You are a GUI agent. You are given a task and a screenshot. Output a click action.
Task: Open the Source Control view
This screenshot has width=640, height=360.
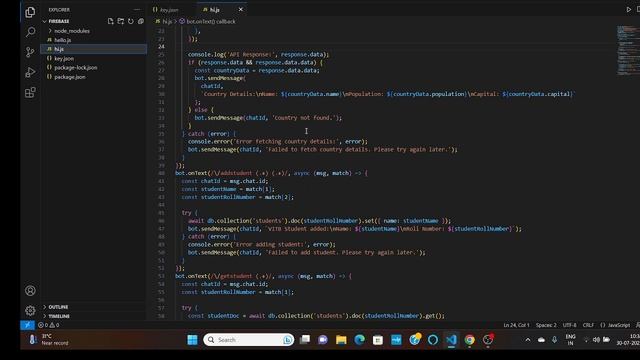tap(30, 52)
